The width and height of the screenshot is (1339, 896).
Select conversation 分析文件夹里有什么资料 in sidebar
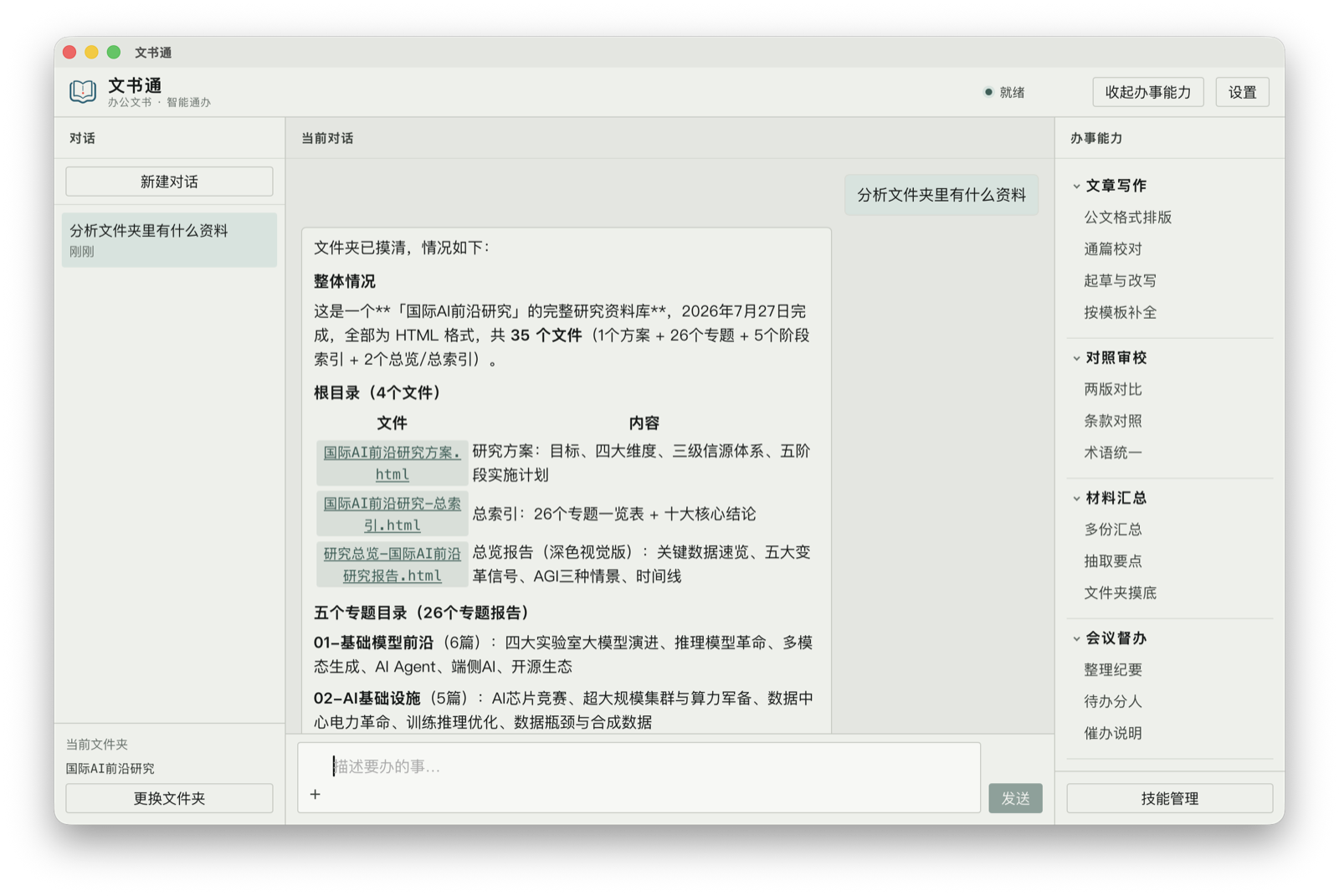pyautogui.click(x=169, y=239)
